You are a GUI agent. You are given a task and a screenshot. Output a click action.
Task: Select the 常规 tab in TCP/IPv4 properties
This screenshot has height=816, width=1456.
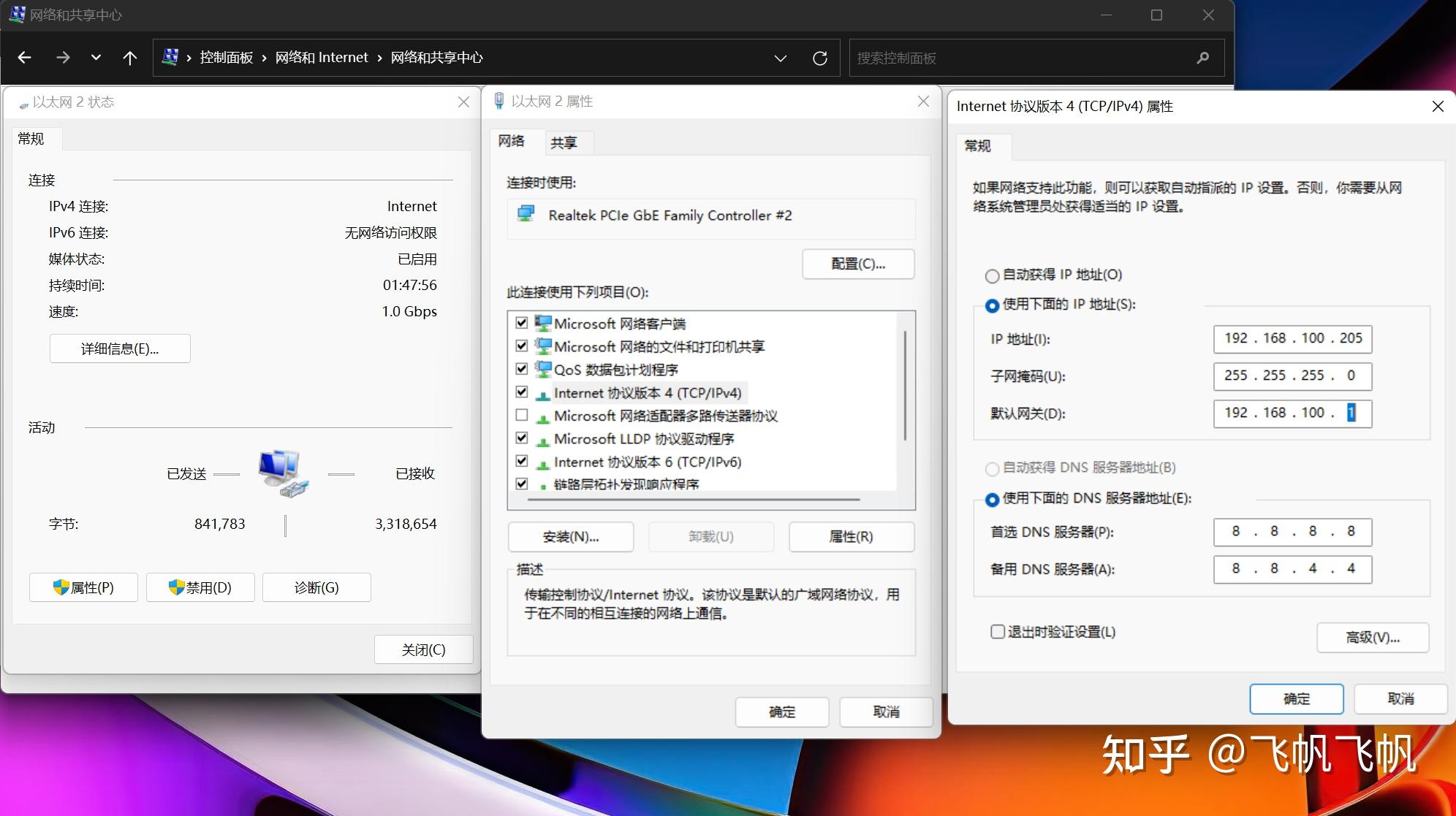click(x=979, y=147)
